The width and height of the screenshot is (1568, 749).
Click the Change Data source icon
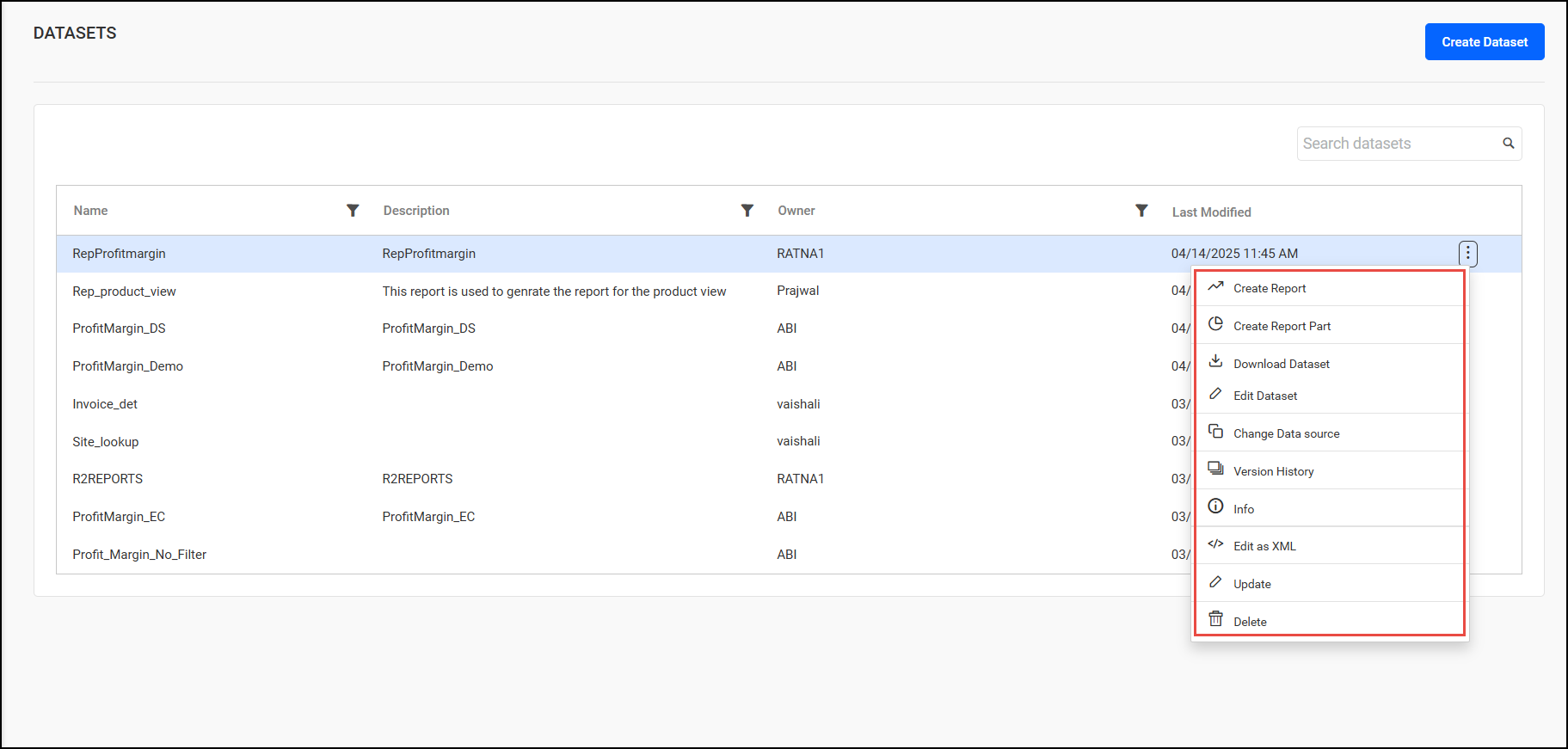coord(1215,431)
